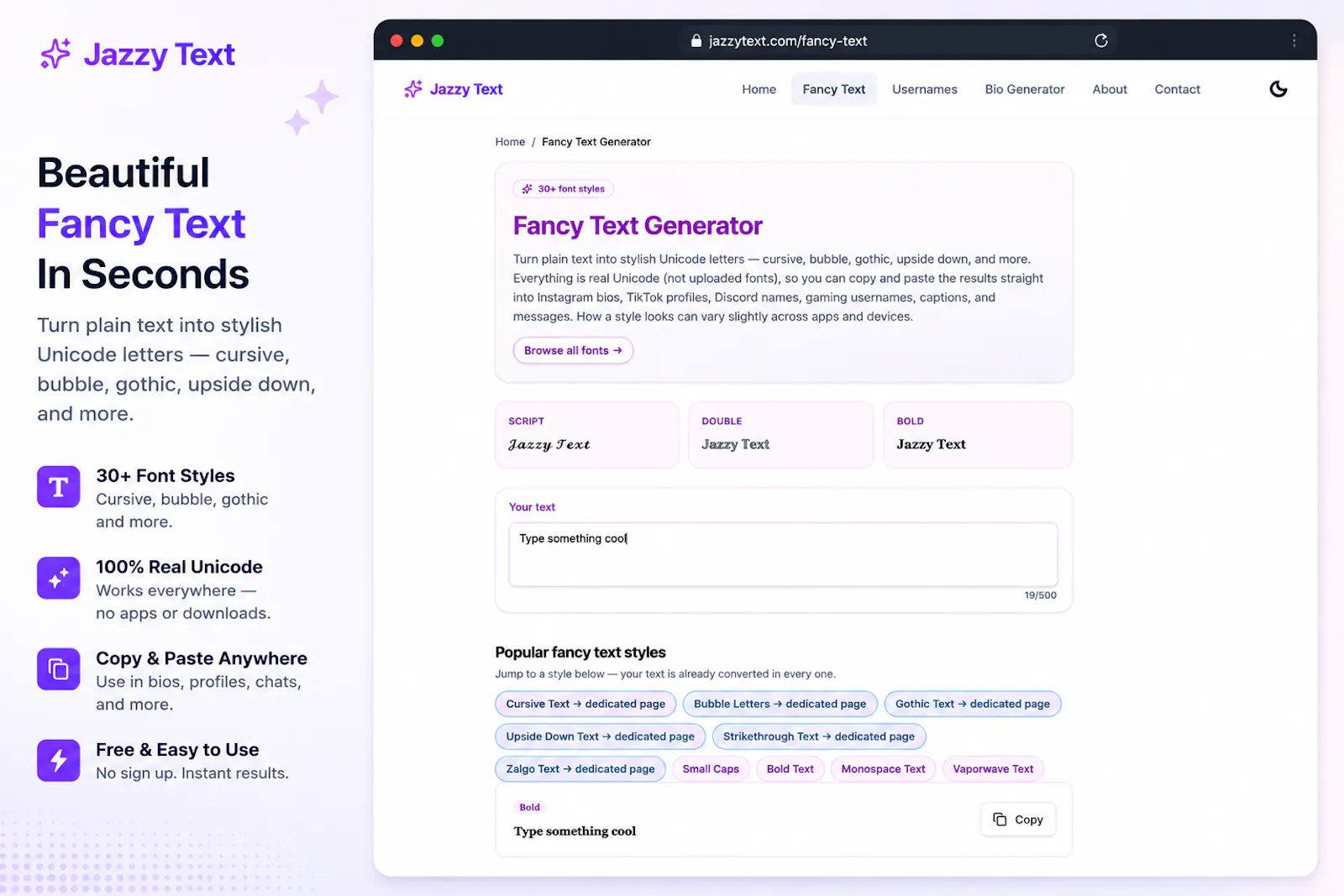This screenshot has height=896, width=1344.
Task: Go to the Home nav item
Action: click(759, 89)
